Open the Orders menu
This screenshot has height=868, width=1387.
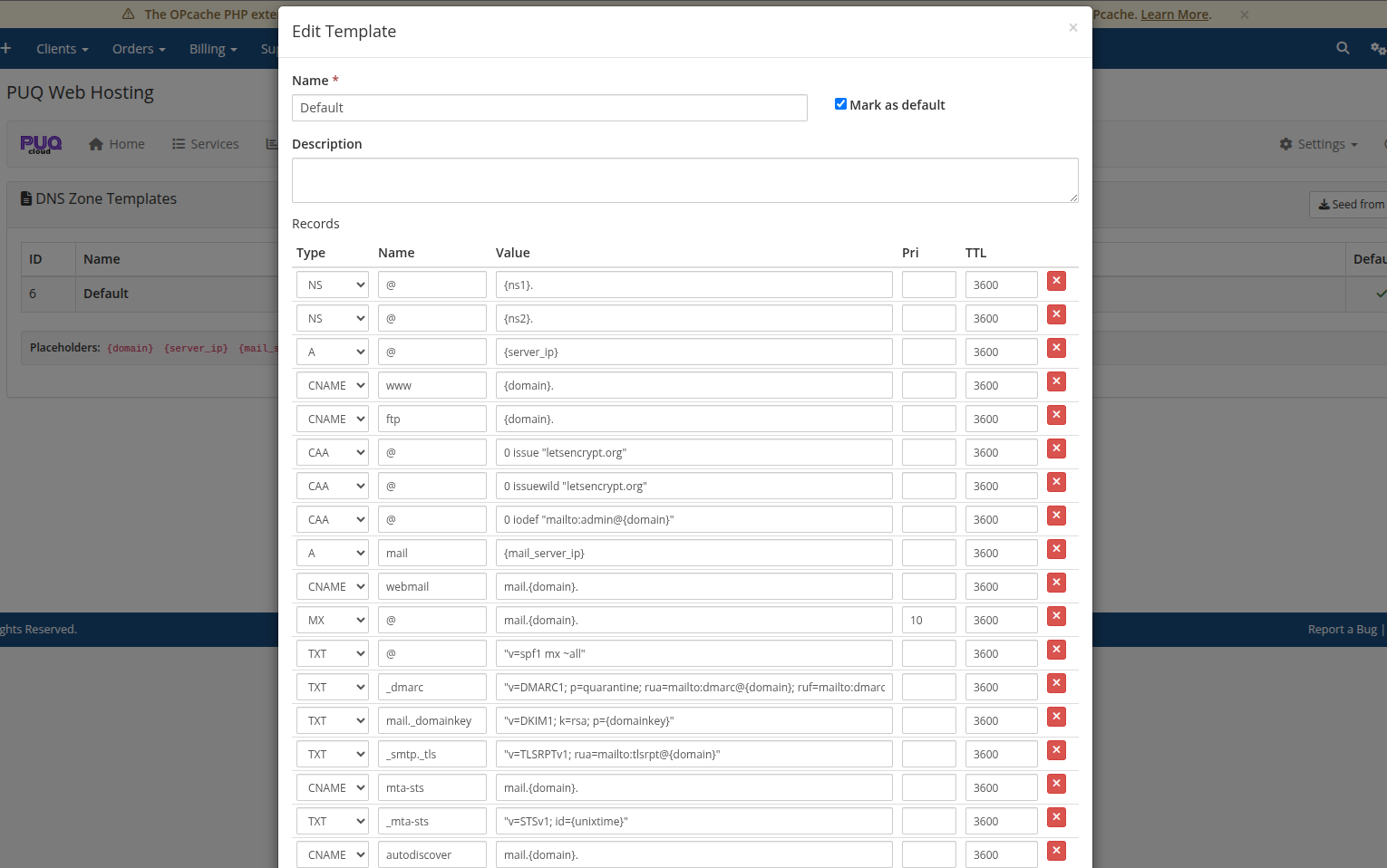(139, 49)
